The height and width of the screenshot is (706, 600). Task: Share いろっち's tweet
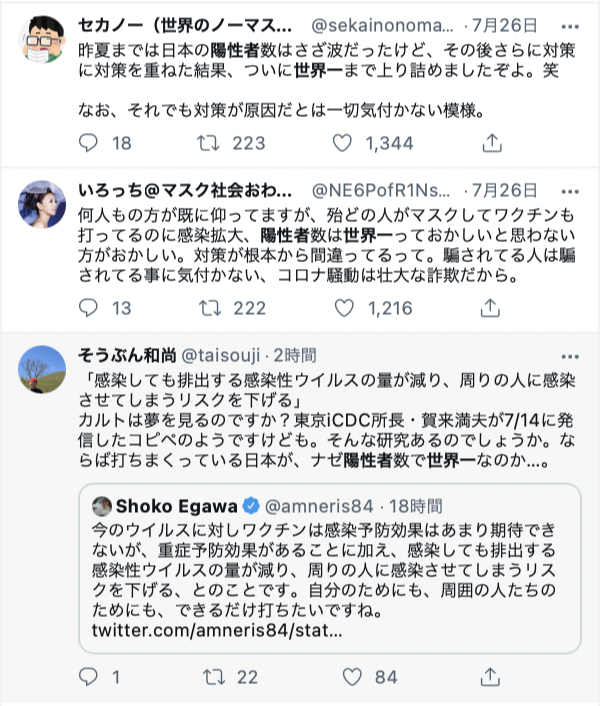pos(491,309)
